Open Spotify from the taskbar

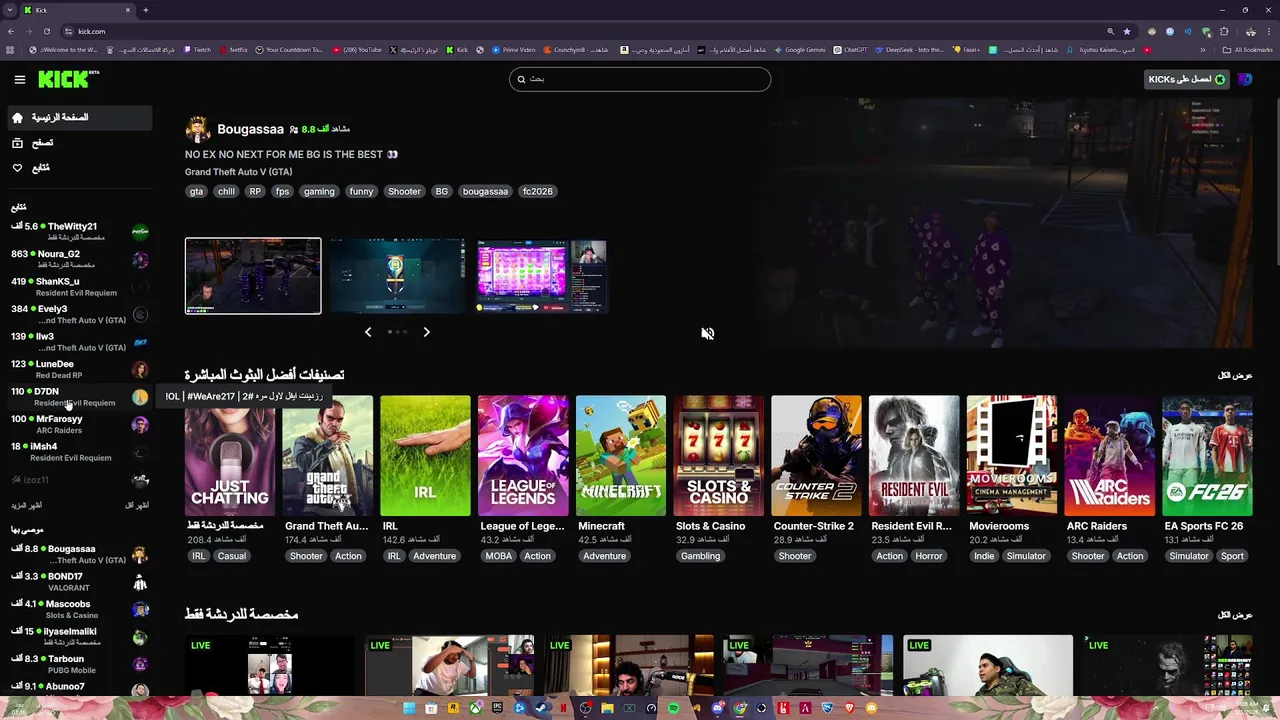coord(673,708)
